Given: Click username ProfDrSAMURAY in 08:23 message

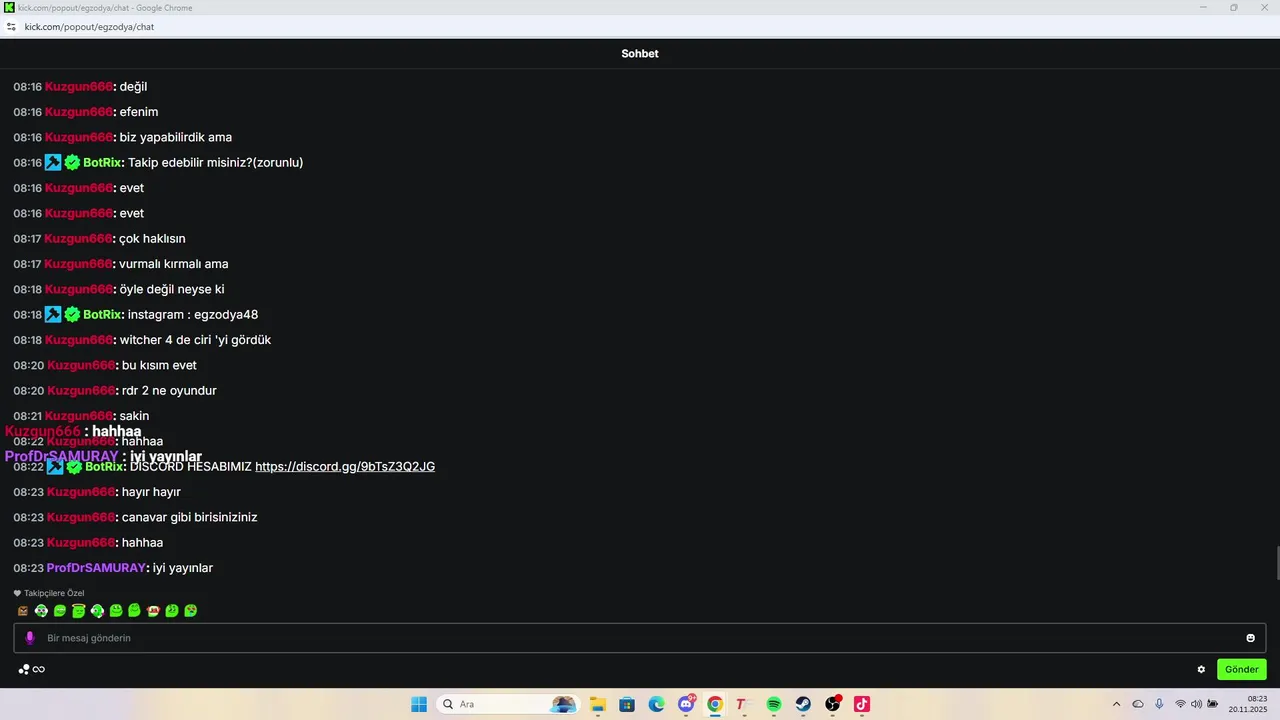Looking at the screenshot, I should (x=96, y=568).
